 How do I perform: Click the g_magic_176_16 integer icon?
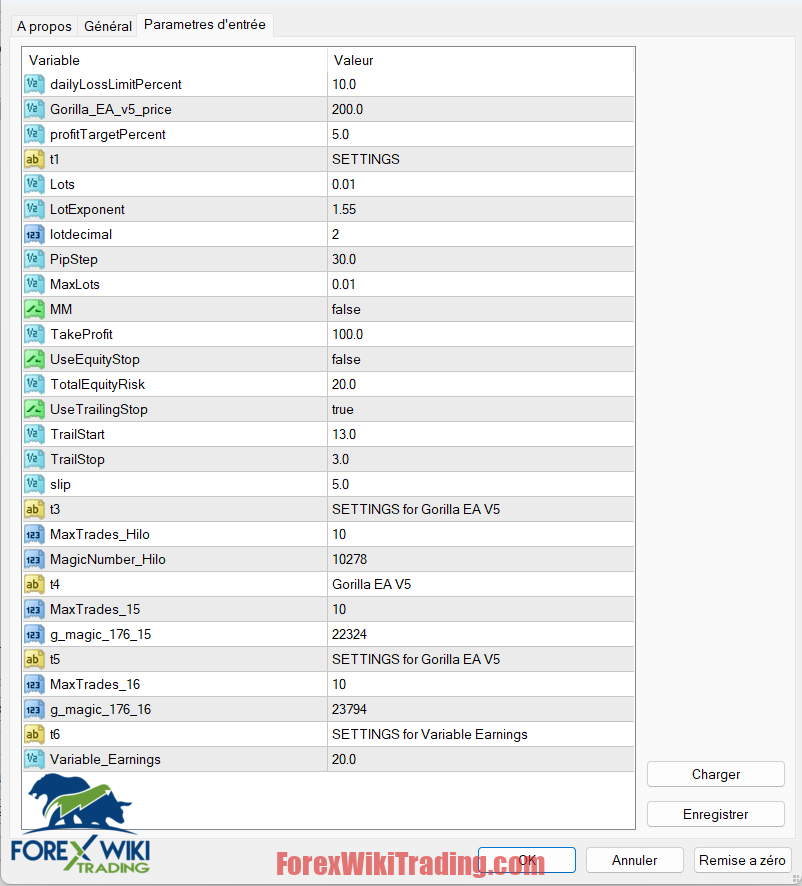[34, 709]
